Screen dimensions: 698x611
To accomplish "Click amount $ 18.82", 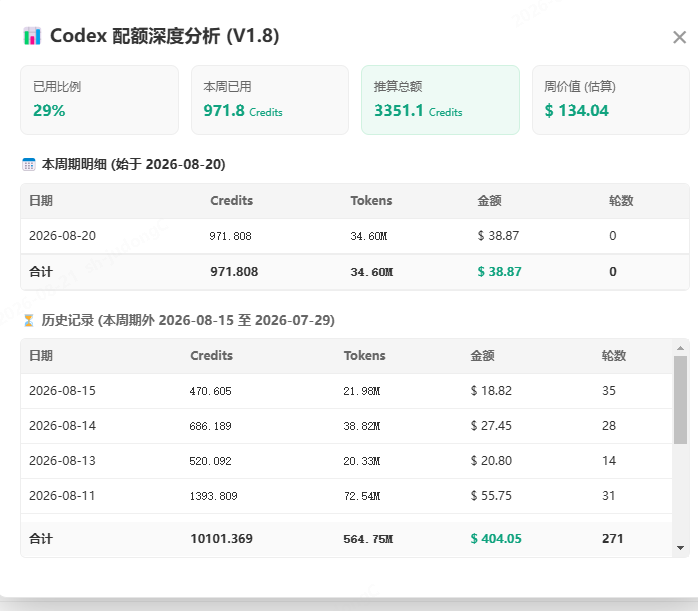I will coord(491,391).
